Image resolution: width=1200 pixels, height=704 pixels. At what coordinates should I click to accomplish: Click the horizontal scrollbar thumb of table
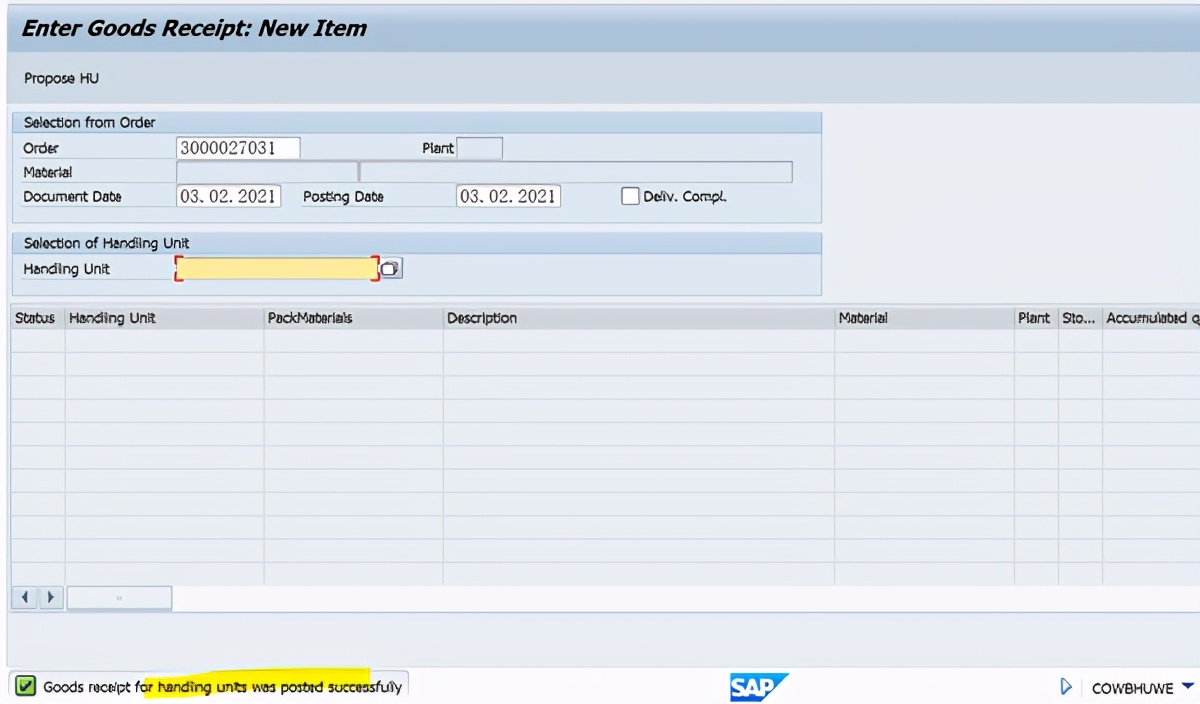coord(119,598)
